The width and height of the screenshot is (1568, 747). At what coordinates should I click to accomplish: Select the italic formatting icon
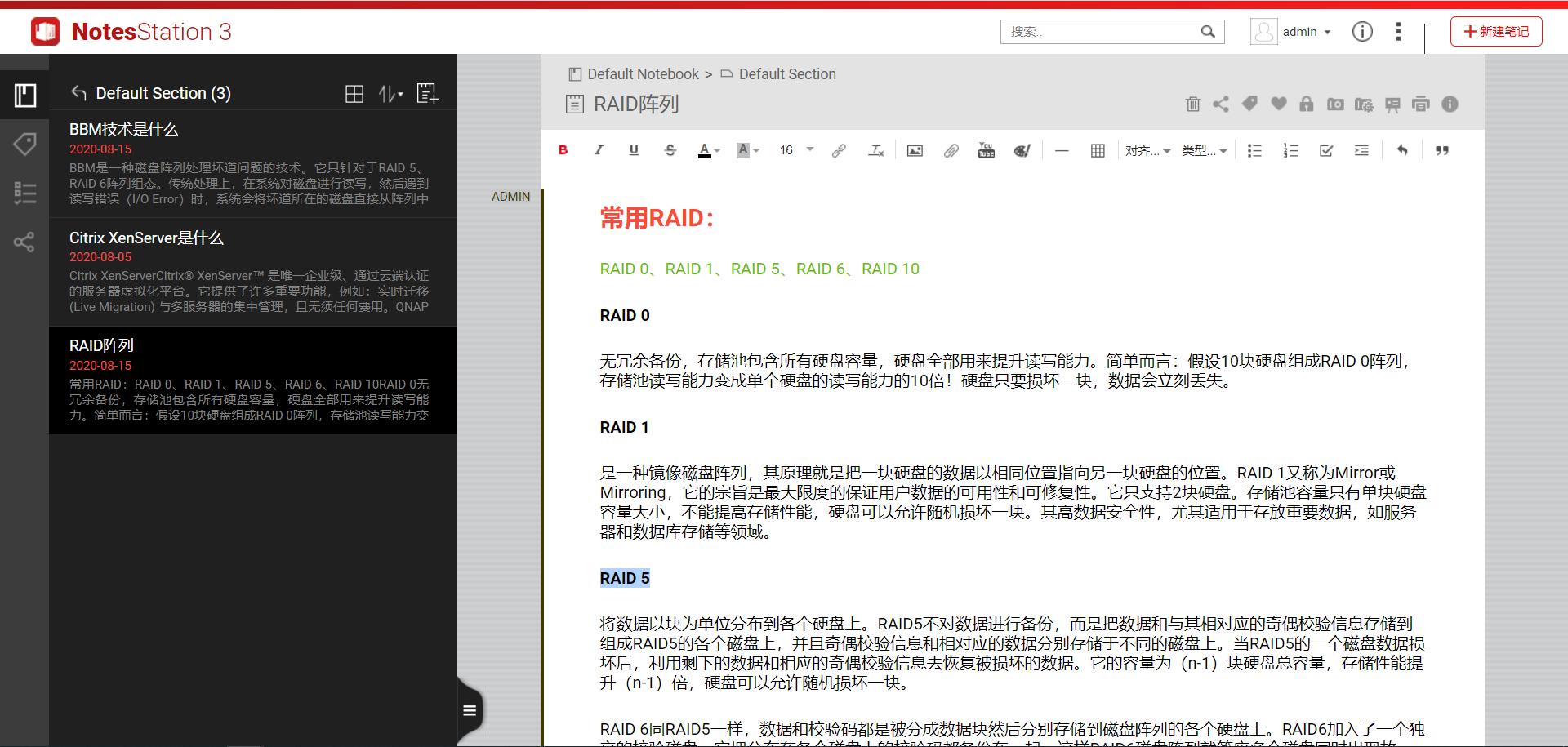pyautogui.click(x=599, y=150)
